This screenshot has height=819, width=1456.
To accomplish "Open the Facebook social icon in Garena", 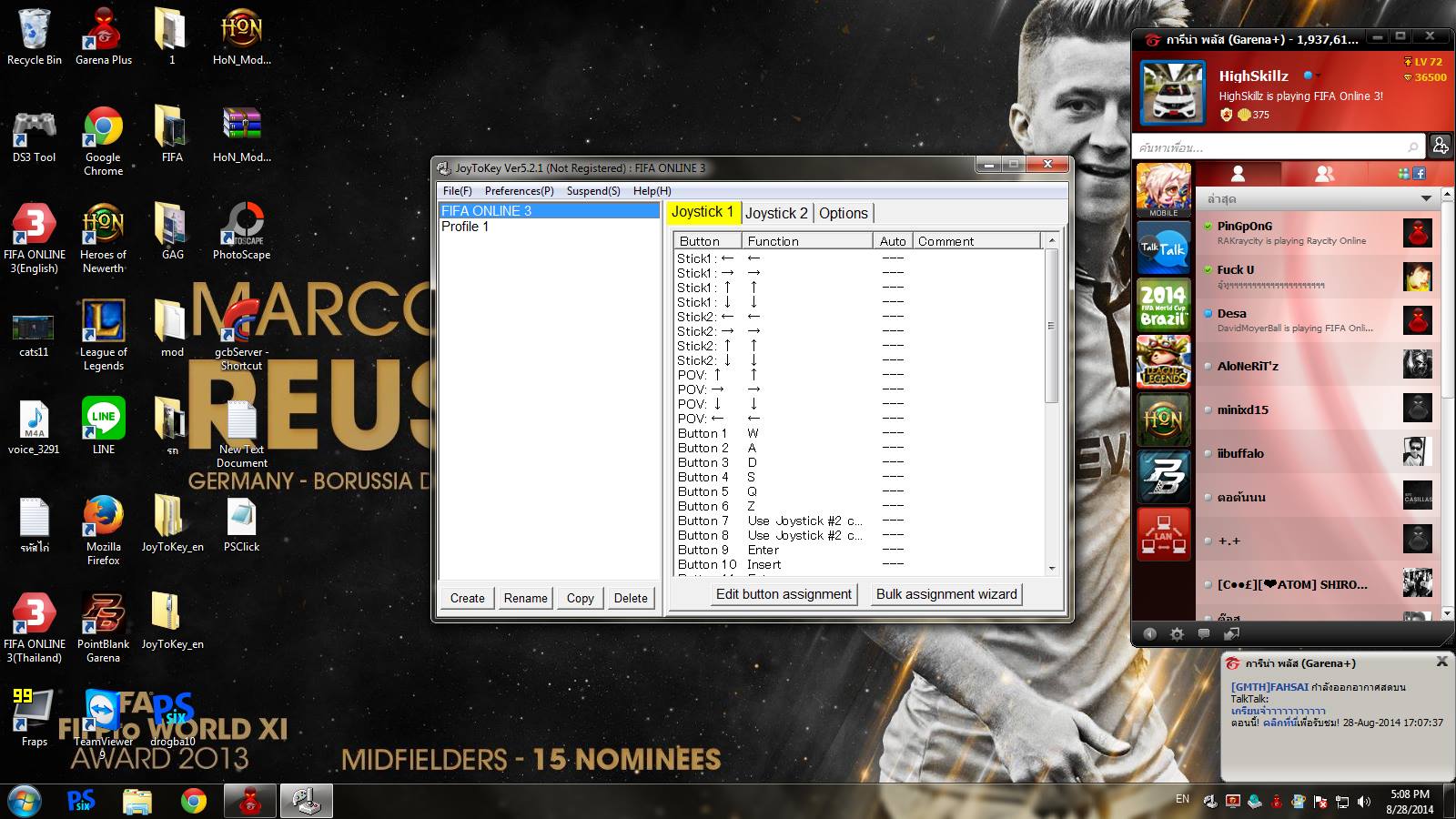I will (1419, 173).
